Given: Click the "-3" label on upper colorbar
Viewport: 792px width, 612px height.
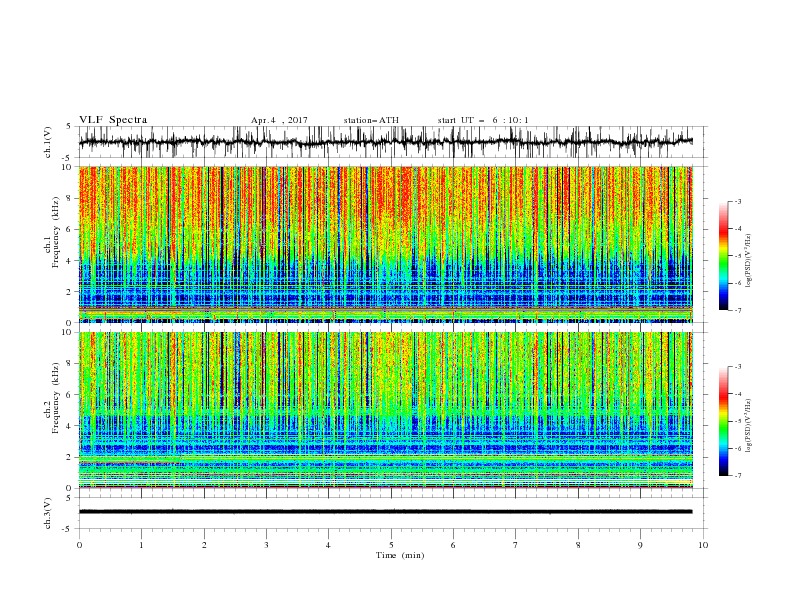Looking at the screenshot, I should pyautogui.click(x=737, y=202).
